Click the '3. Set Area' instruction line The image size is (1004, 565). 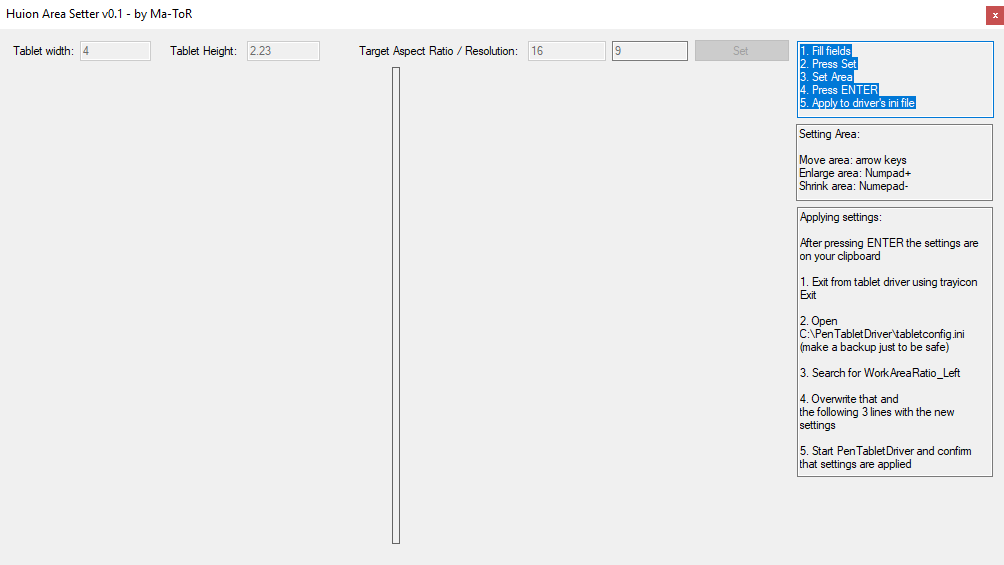point(826,77)
